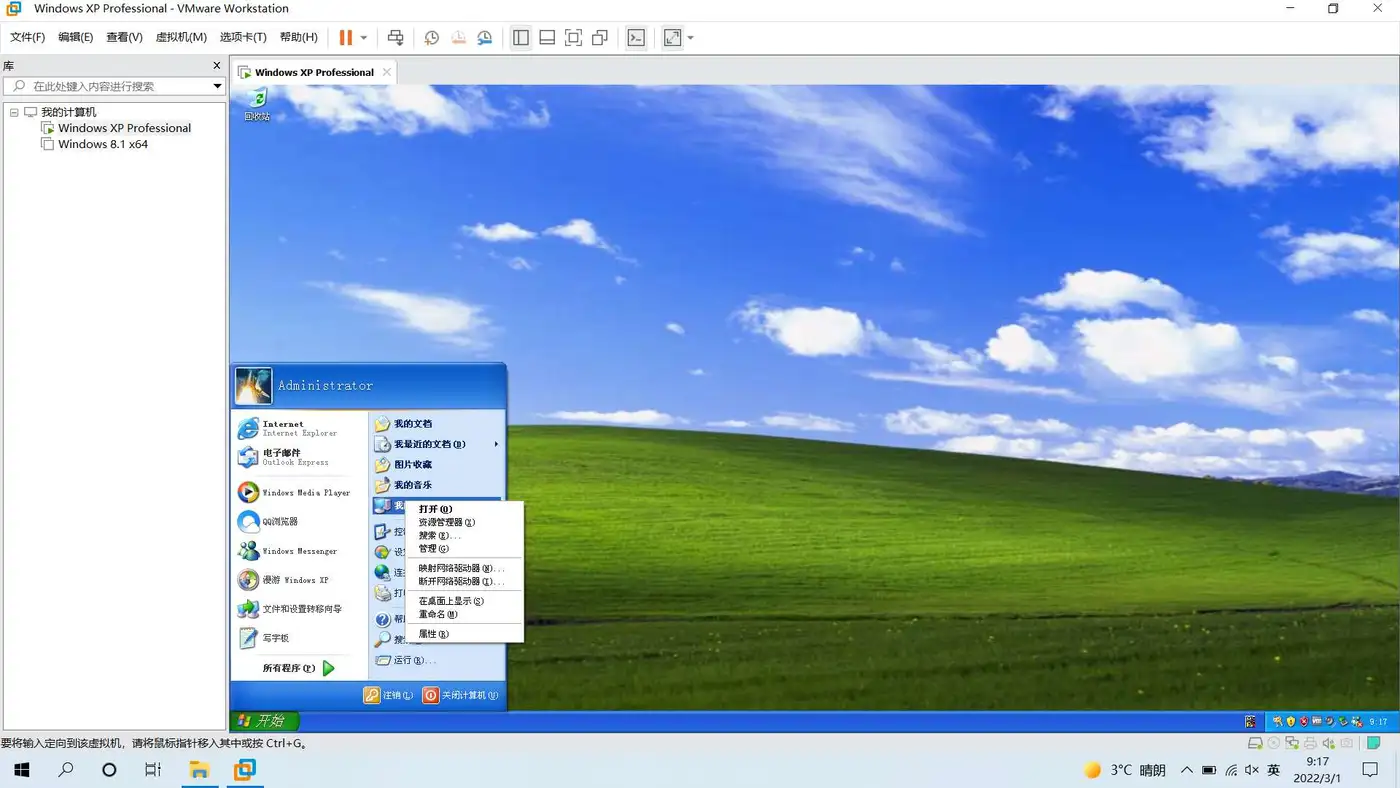Open the 文件(F) menu
Image resolution: width=1400 pixels, height=788 pixels.
point(27,37)
